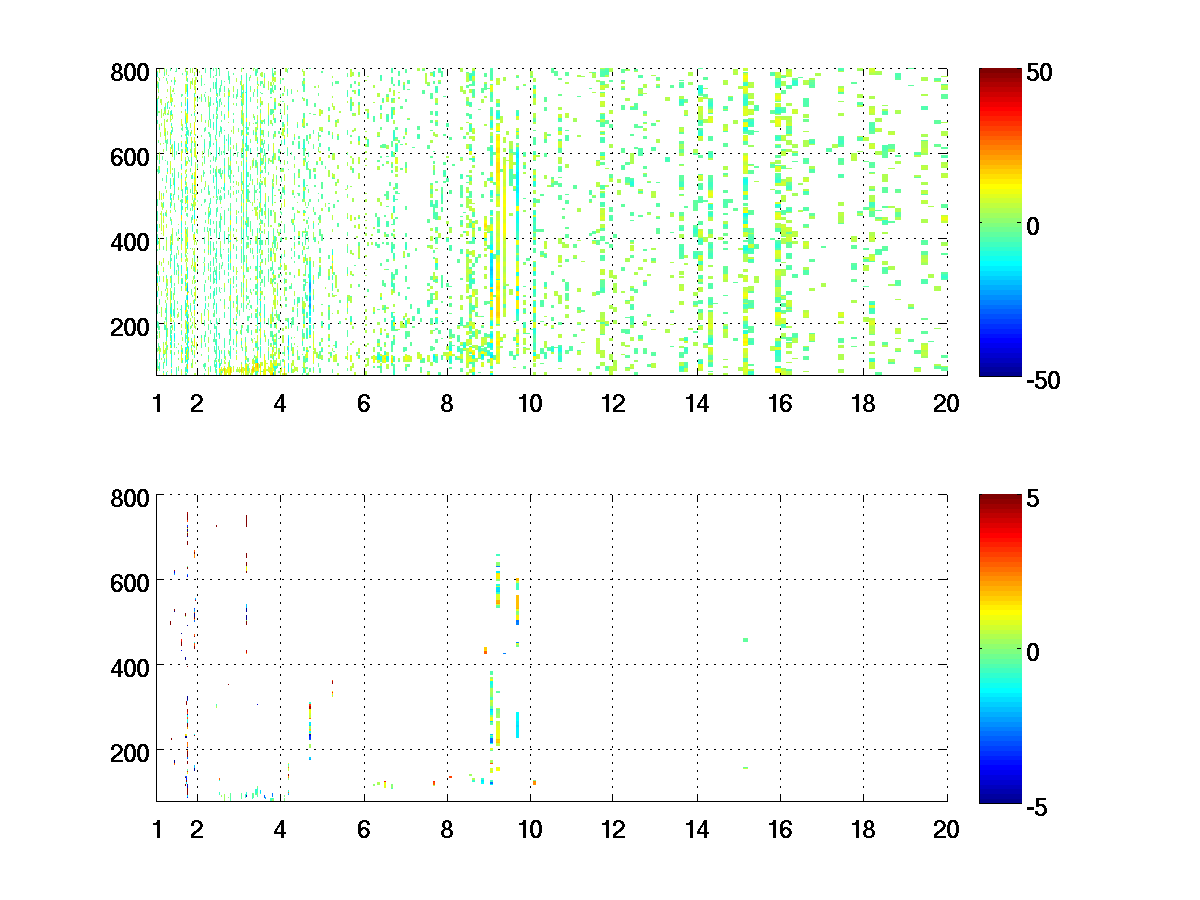The width and height of the screenshot is (1200, 900).
Task: Click x-axis tick '8' under bottom plot
Action: [x=447, y=829]
